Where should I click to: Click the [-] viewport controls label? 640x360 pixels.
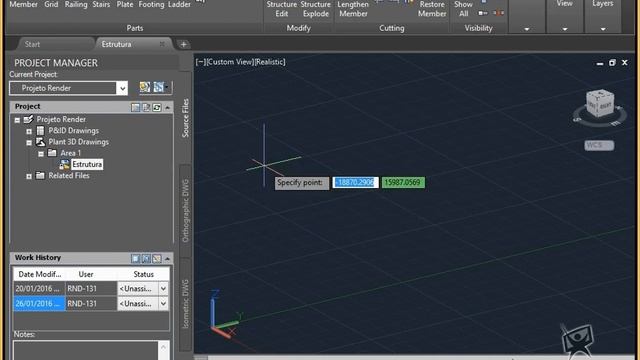coord(200,62)
